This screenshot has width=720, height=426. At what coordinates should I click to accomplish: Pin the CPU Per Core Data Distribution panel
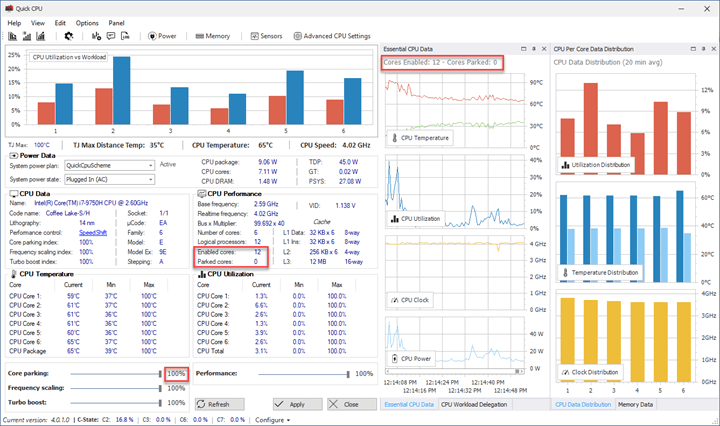tap(703, 49)
